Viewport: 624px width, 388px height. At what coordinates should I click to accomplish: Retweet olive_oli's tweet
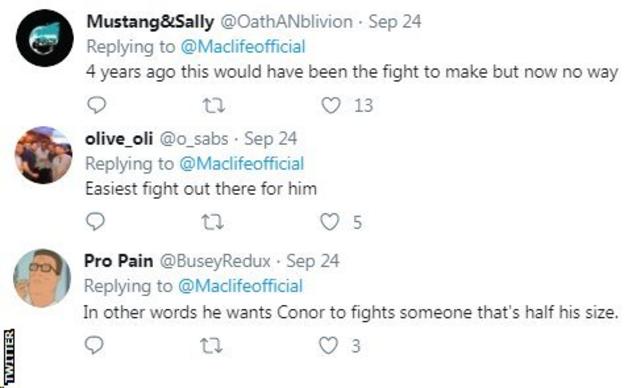[x=213, y=222]
